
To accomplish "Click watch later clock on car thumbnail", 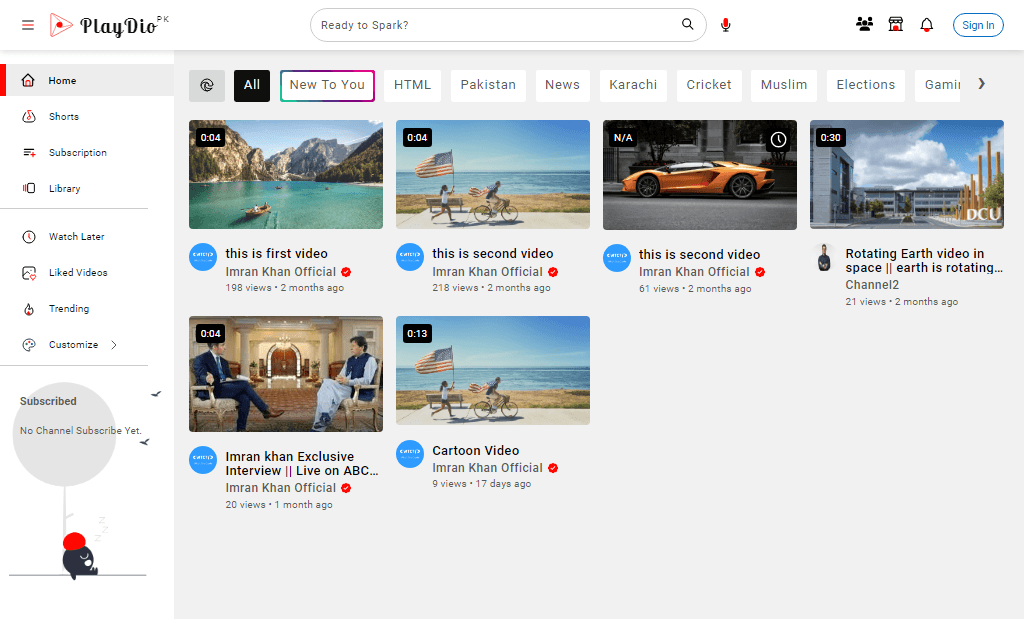I will (778, 139).
